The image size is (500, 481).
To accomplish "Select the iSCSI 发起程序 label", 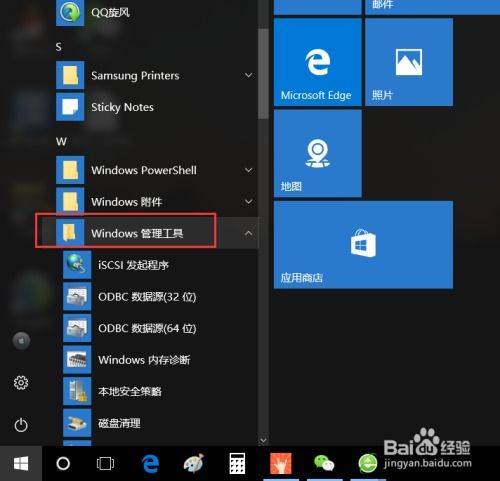I will pos(133,265).
